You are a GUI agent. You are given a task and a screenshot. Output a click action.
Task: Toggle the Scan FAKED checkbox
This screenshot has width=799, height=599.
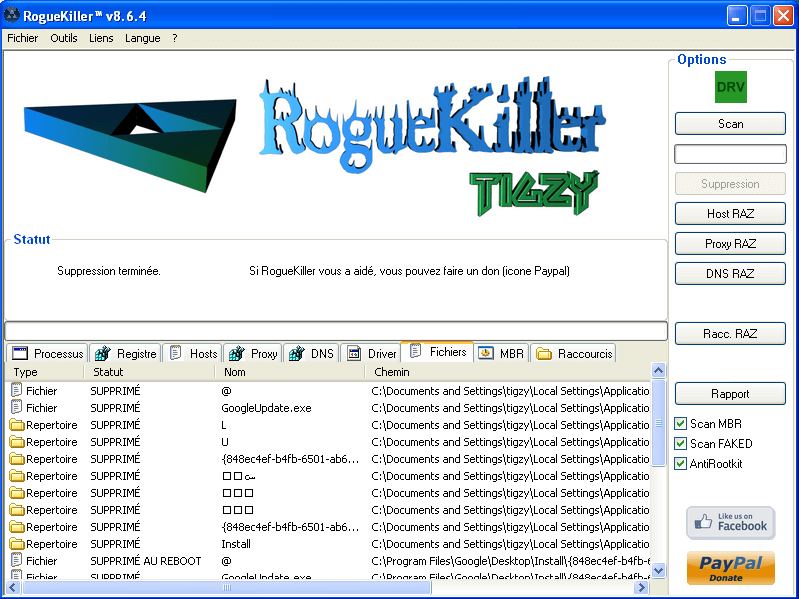click(681, 444)
